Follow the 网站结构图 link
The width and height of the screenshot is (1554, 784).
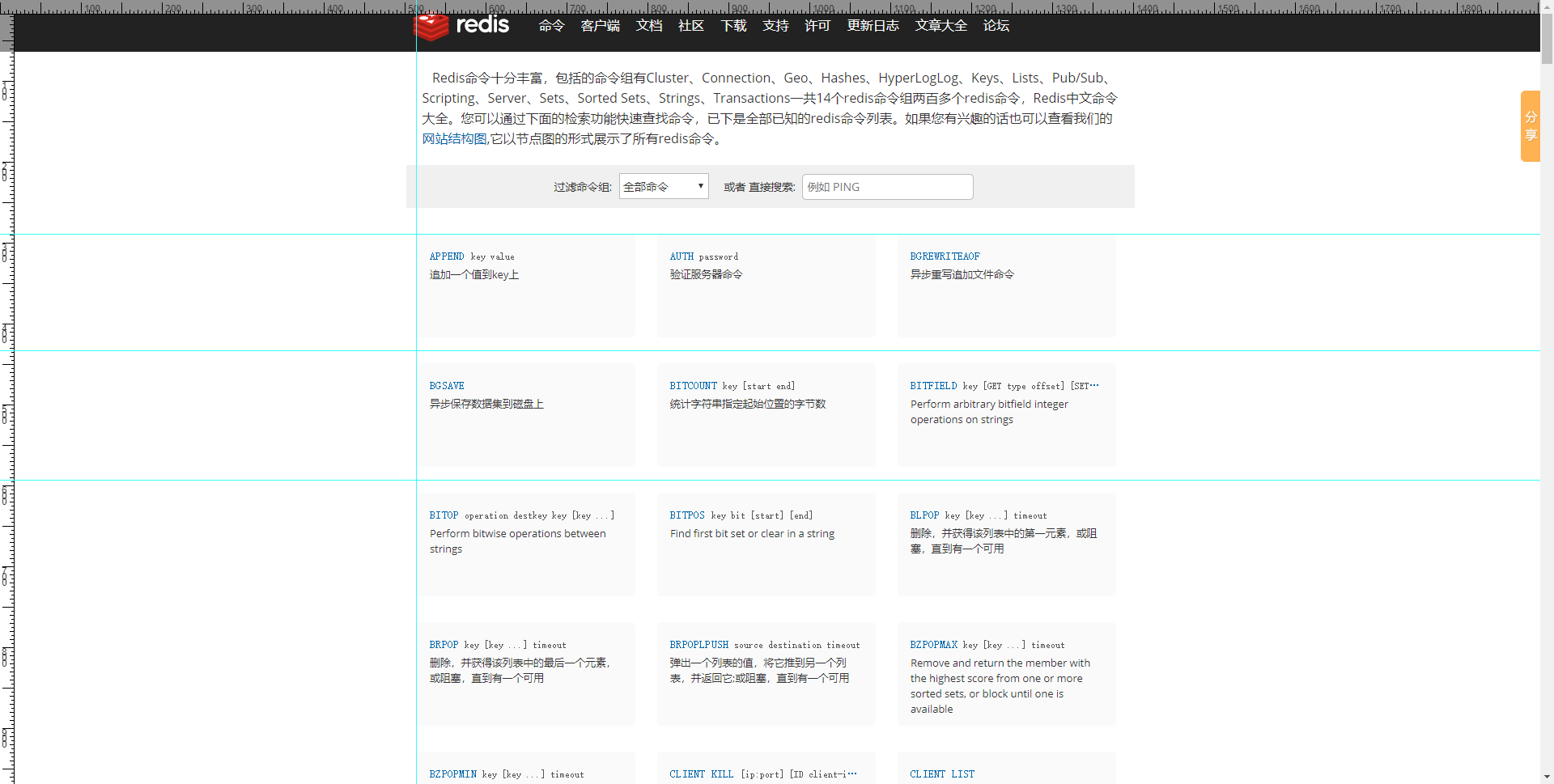[x=454, y=139]
